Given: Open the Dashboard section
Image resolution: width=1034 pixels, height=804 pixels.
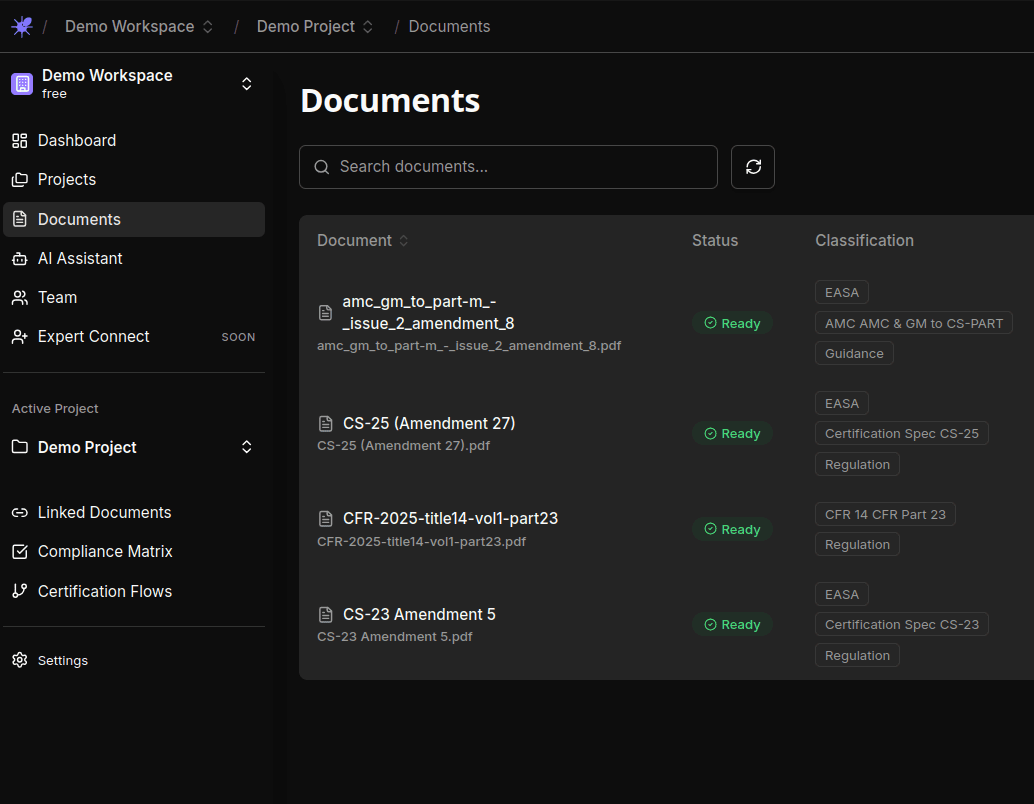Looking at the screenshot, I should (76, 140).
